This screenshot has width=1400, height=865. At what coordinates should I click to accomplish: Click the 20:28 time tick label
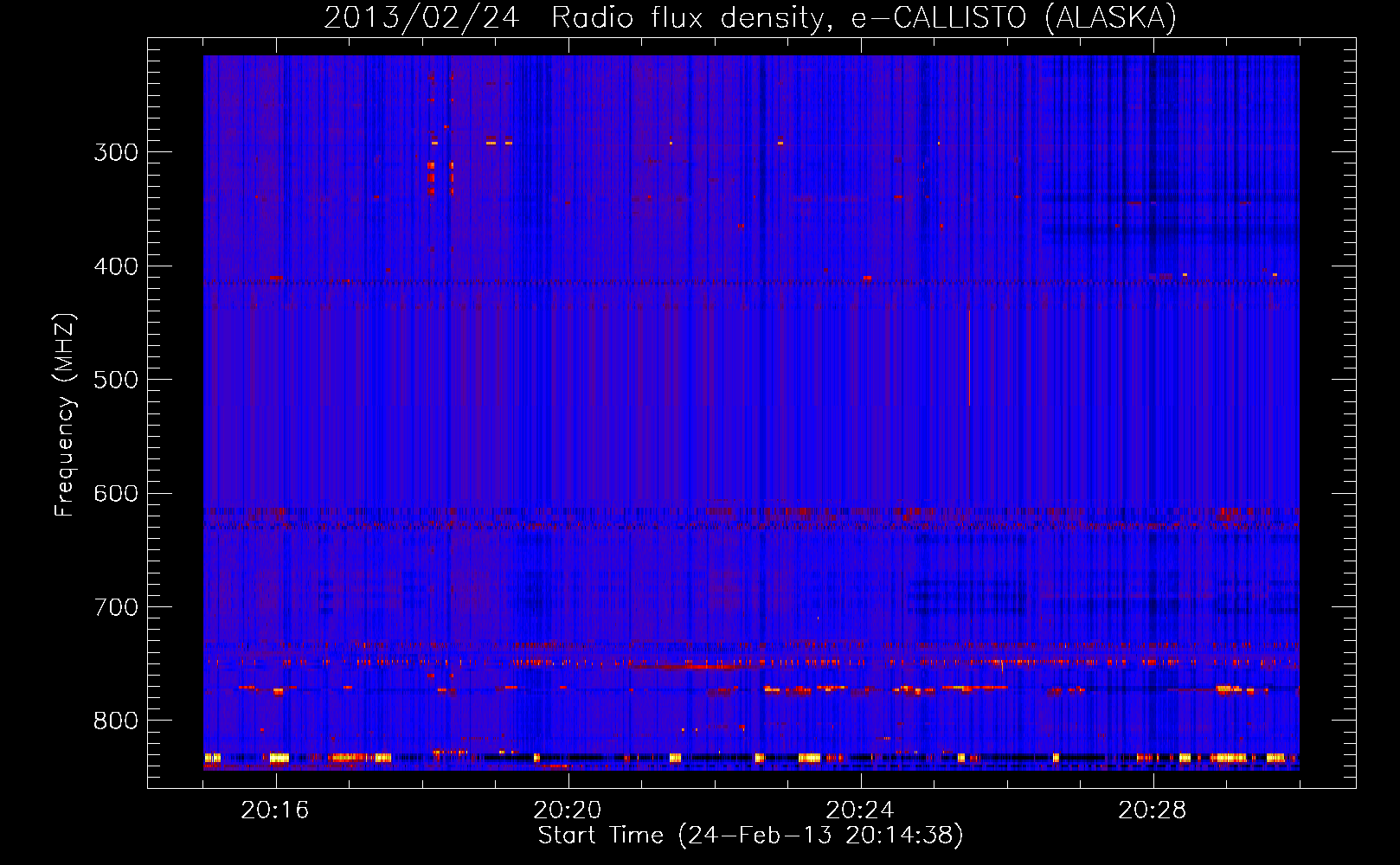pyautogui.click(x=1153, y=811)
